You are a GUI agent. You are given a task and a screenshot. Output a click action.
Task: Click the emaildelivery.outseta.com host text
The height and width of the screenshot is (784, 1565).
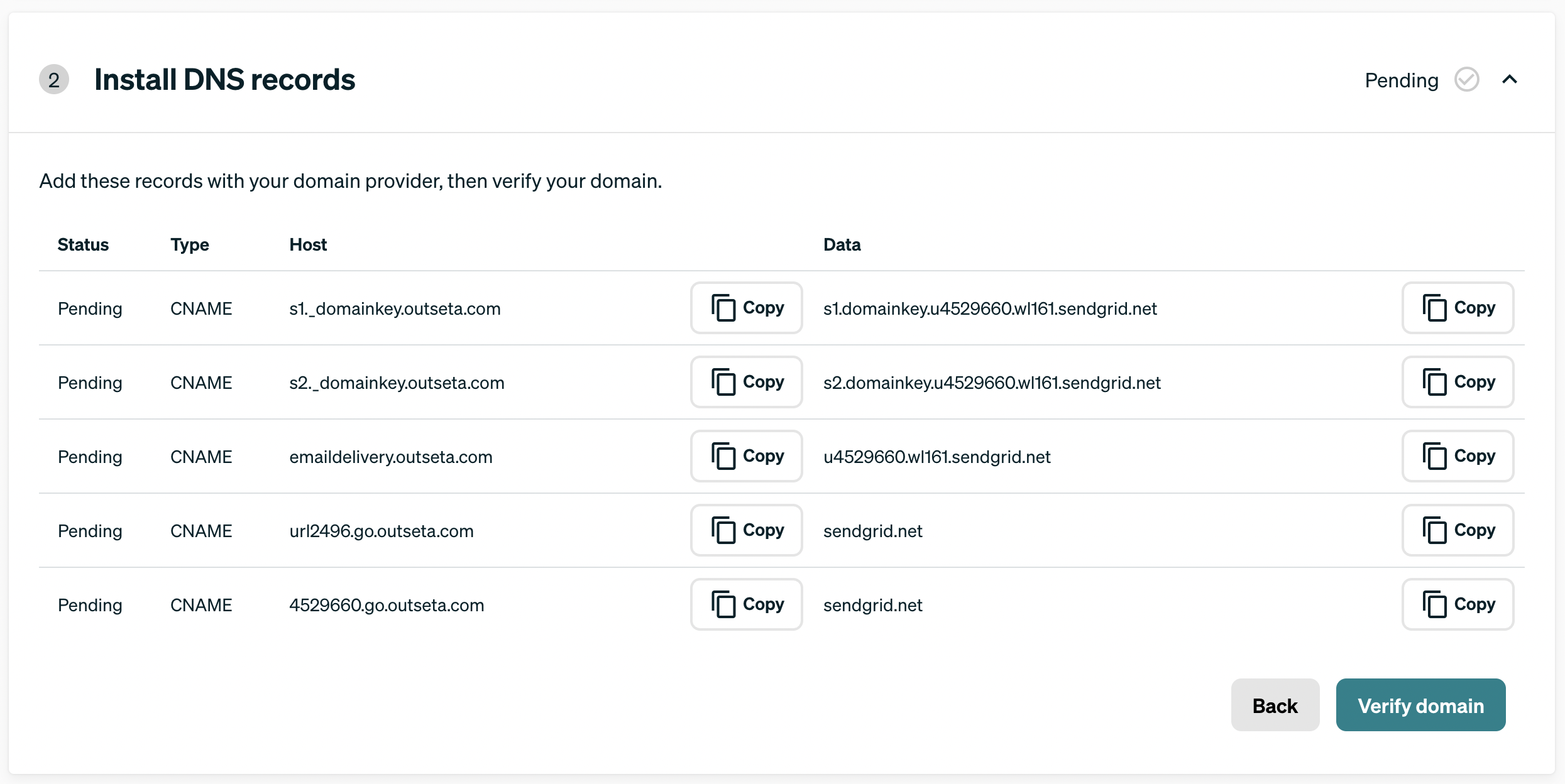[390, 457]
